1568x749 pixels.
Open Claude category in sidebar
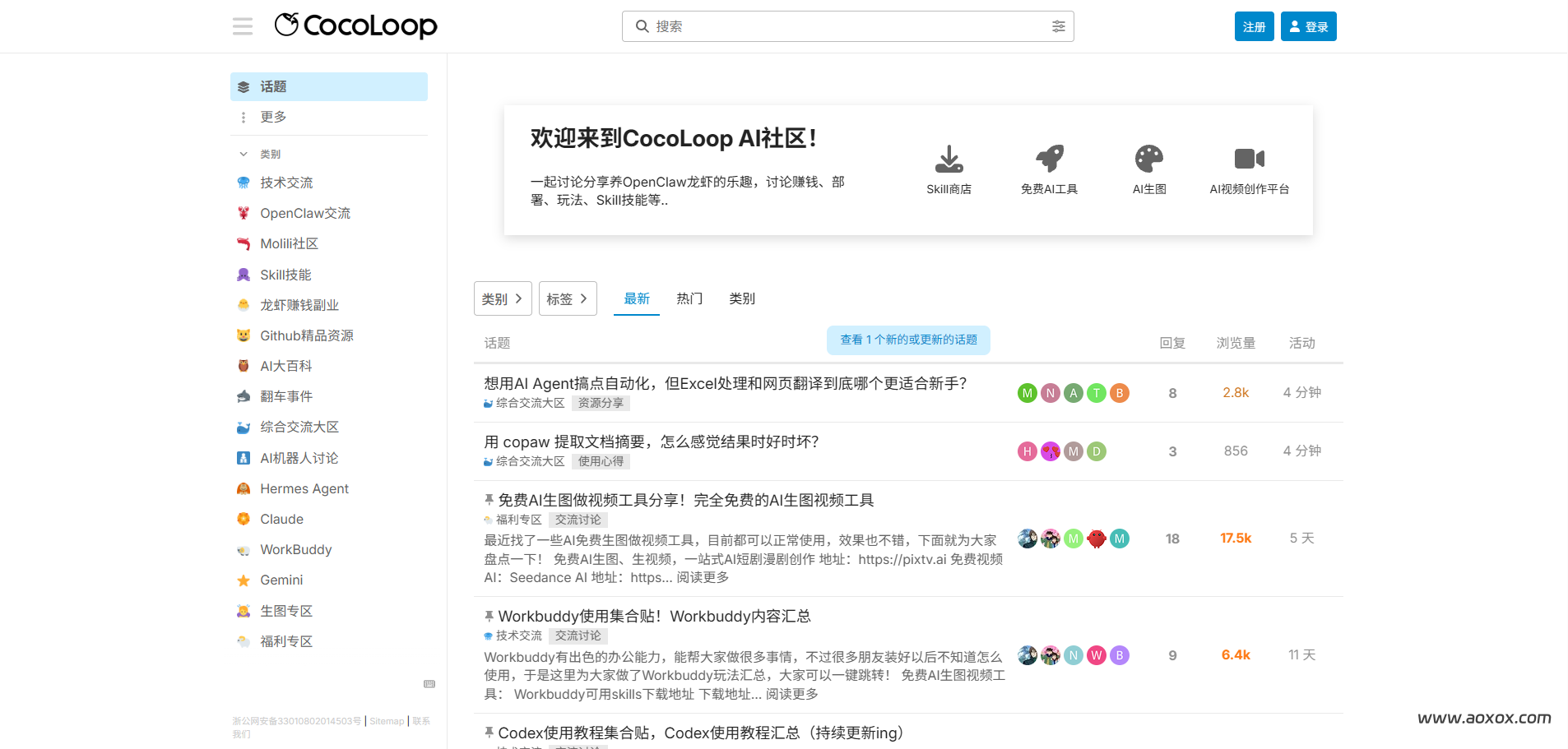pos(329,519)
